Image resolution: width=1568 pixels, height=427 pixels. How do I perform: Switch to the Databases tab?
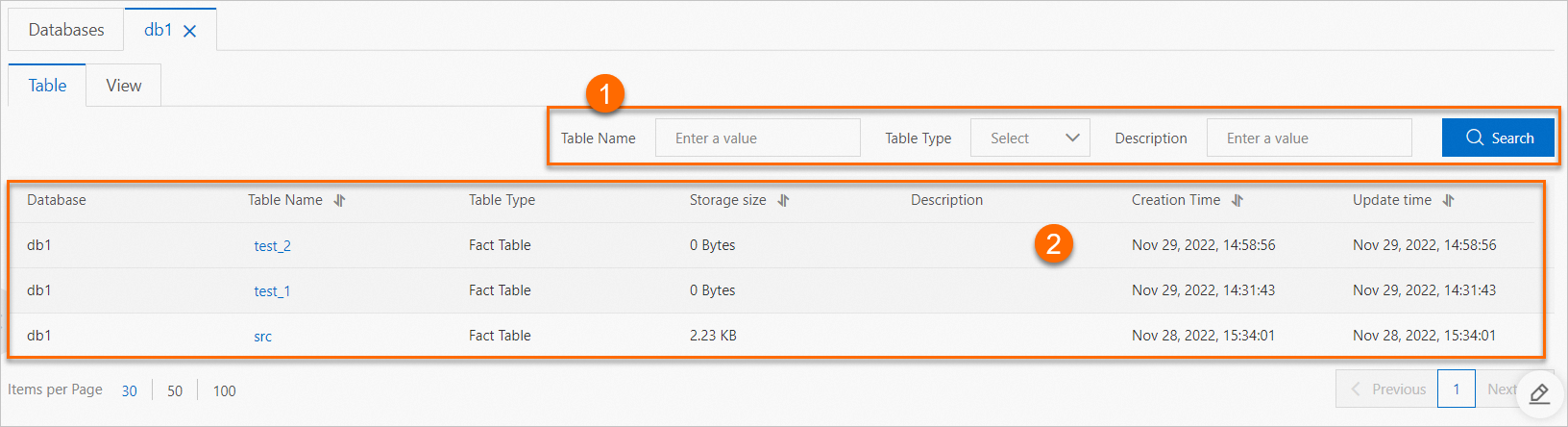coord(66,30)
